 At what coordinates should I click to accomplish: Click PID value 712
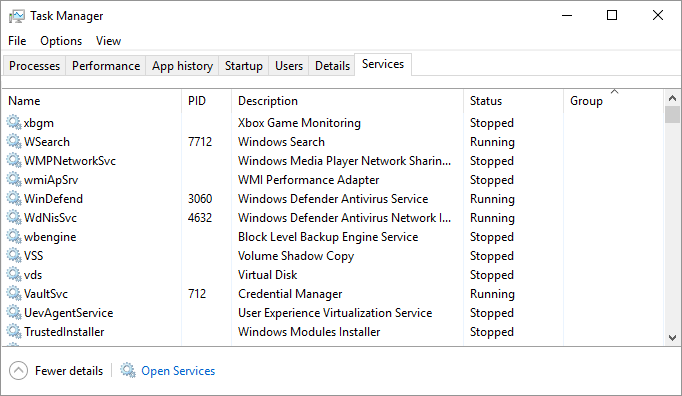[197, 294]
